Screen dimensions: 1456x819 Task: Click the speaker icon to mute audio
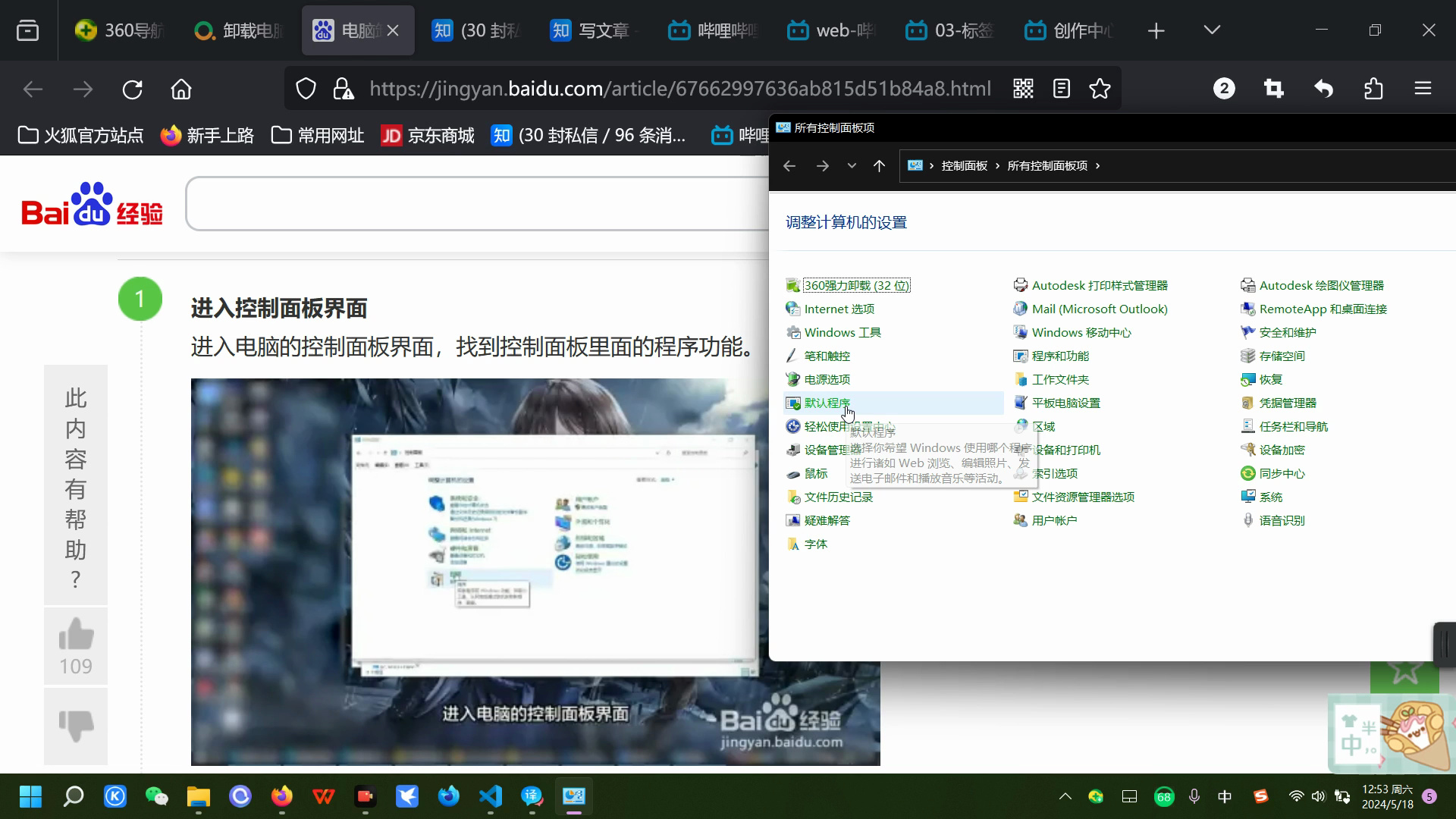click(x=1319, y=796)
